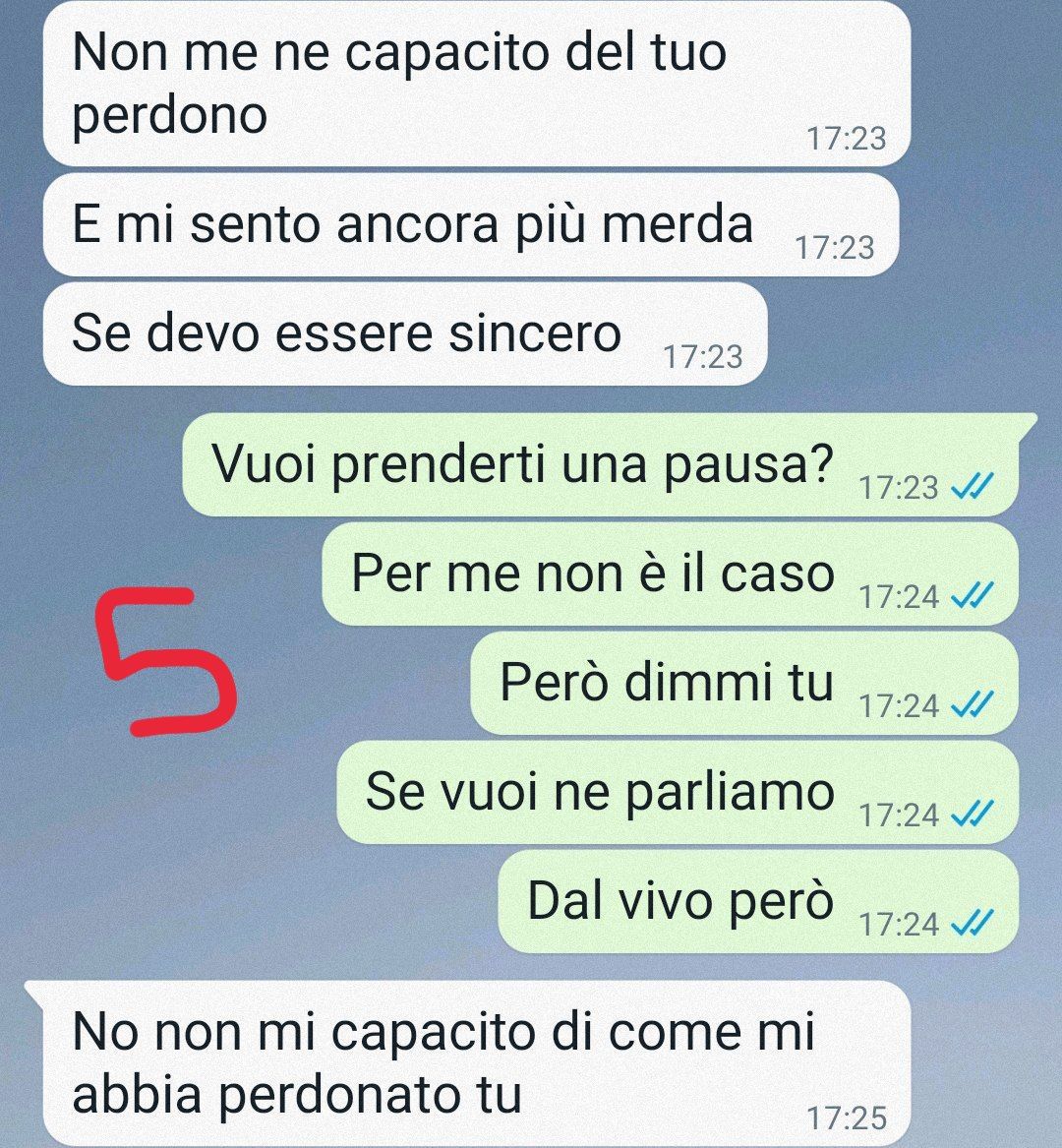Select the bubble 'E mi sento ancora più merda'
Image resolution: width=1062 pixels, height=1148 pixels.
tap(471, 224)
